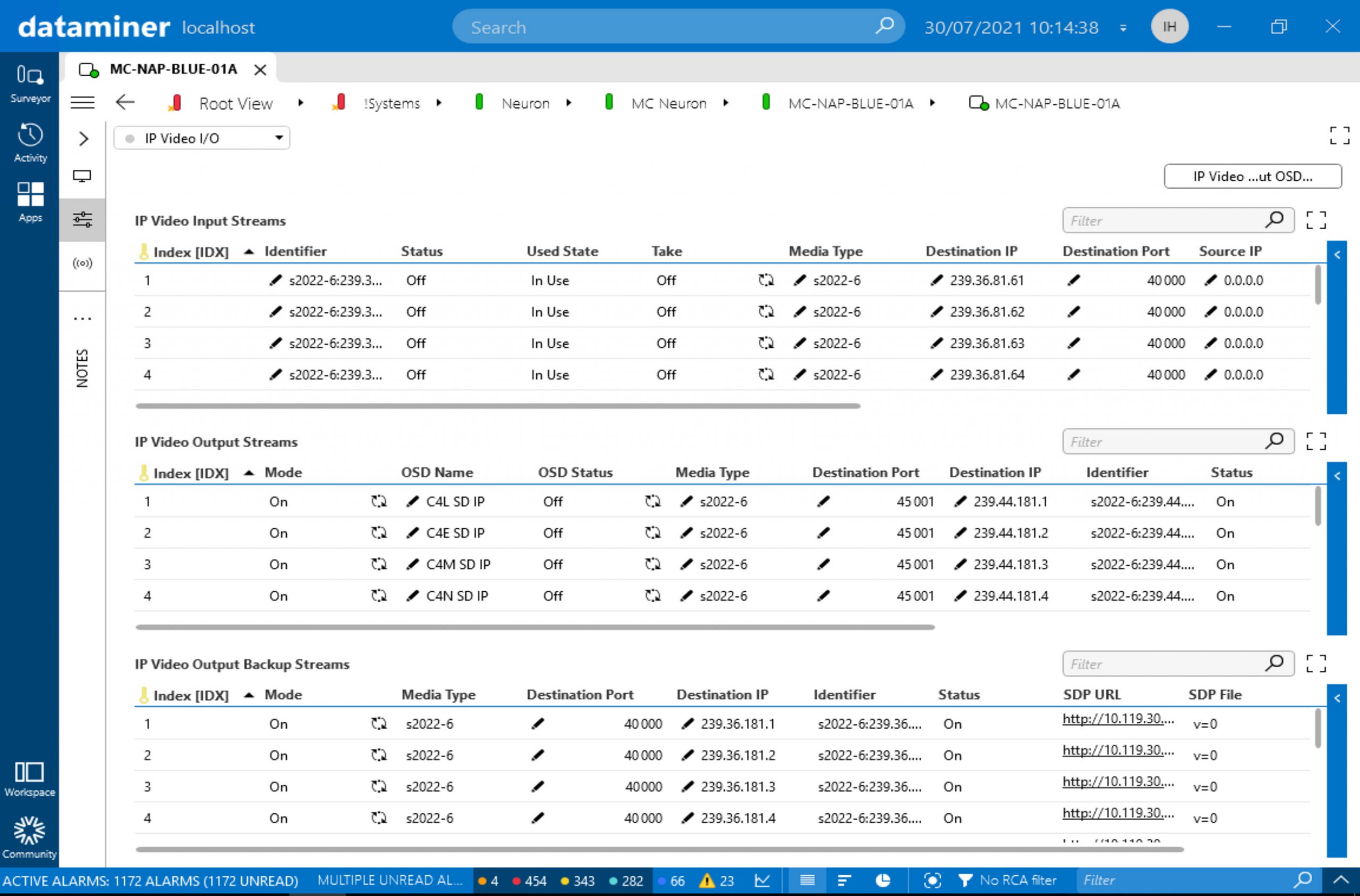The width and height of the screenshot is (1360, 896).
Task: Expand IP Video Output Backup Streams table fullscreen
Action: (x=1316, y=663)
